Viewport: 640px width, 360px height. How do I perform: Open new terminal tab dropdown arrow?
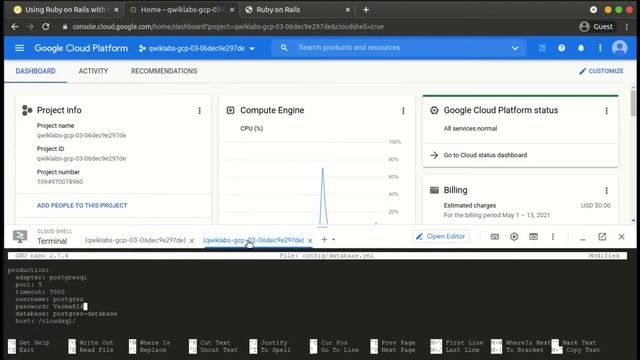click(333, 240)
